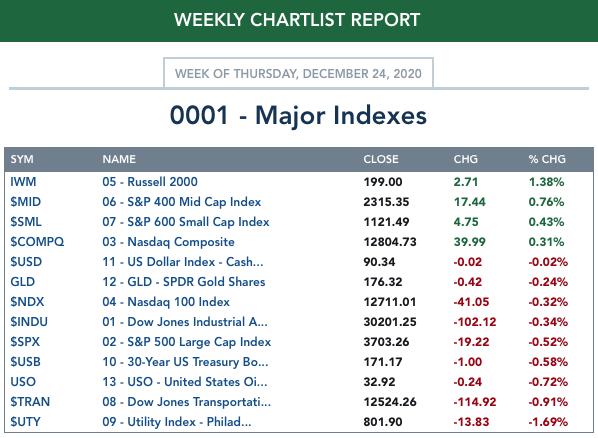598x438 pixels.
Task: Sort by the CLOSE column header
Action: click(x=381, y=159)
